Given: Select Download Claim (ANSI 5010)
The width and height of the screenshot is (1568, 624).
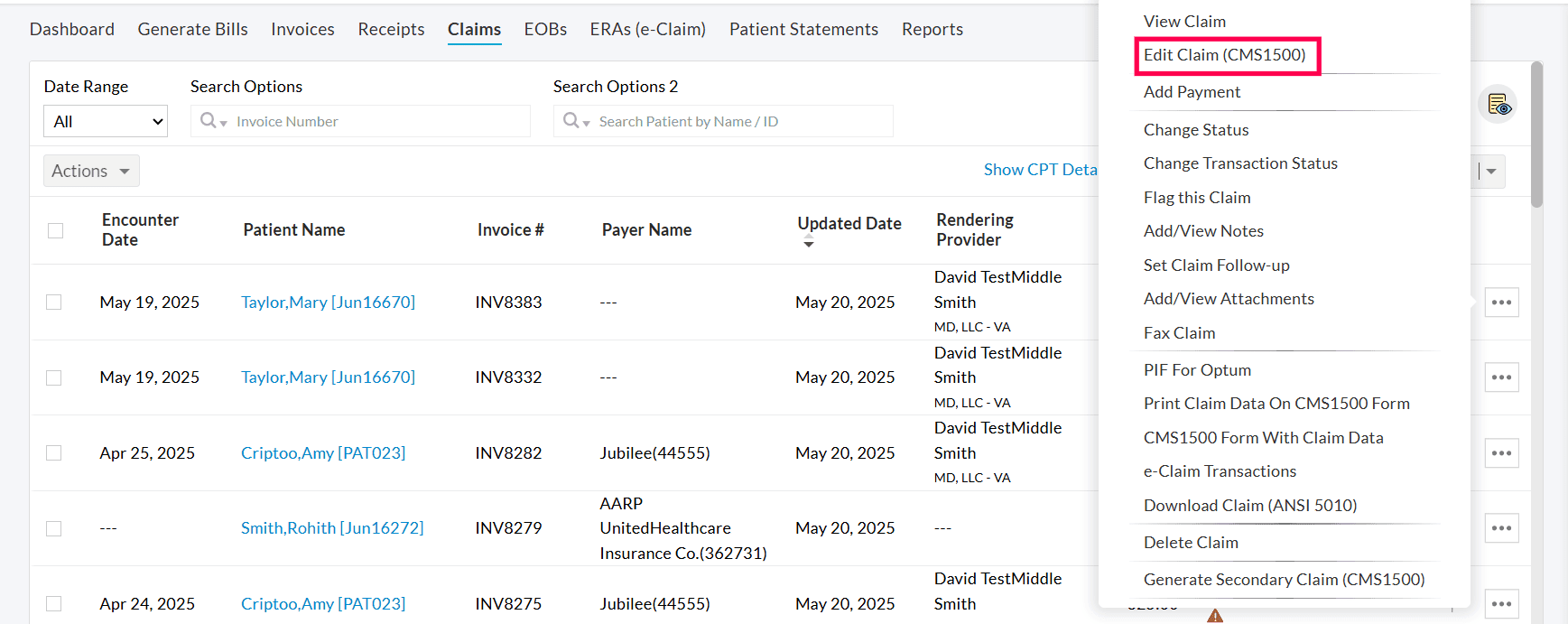Looking at the screenshot, I should click(x=1250, y=506).
